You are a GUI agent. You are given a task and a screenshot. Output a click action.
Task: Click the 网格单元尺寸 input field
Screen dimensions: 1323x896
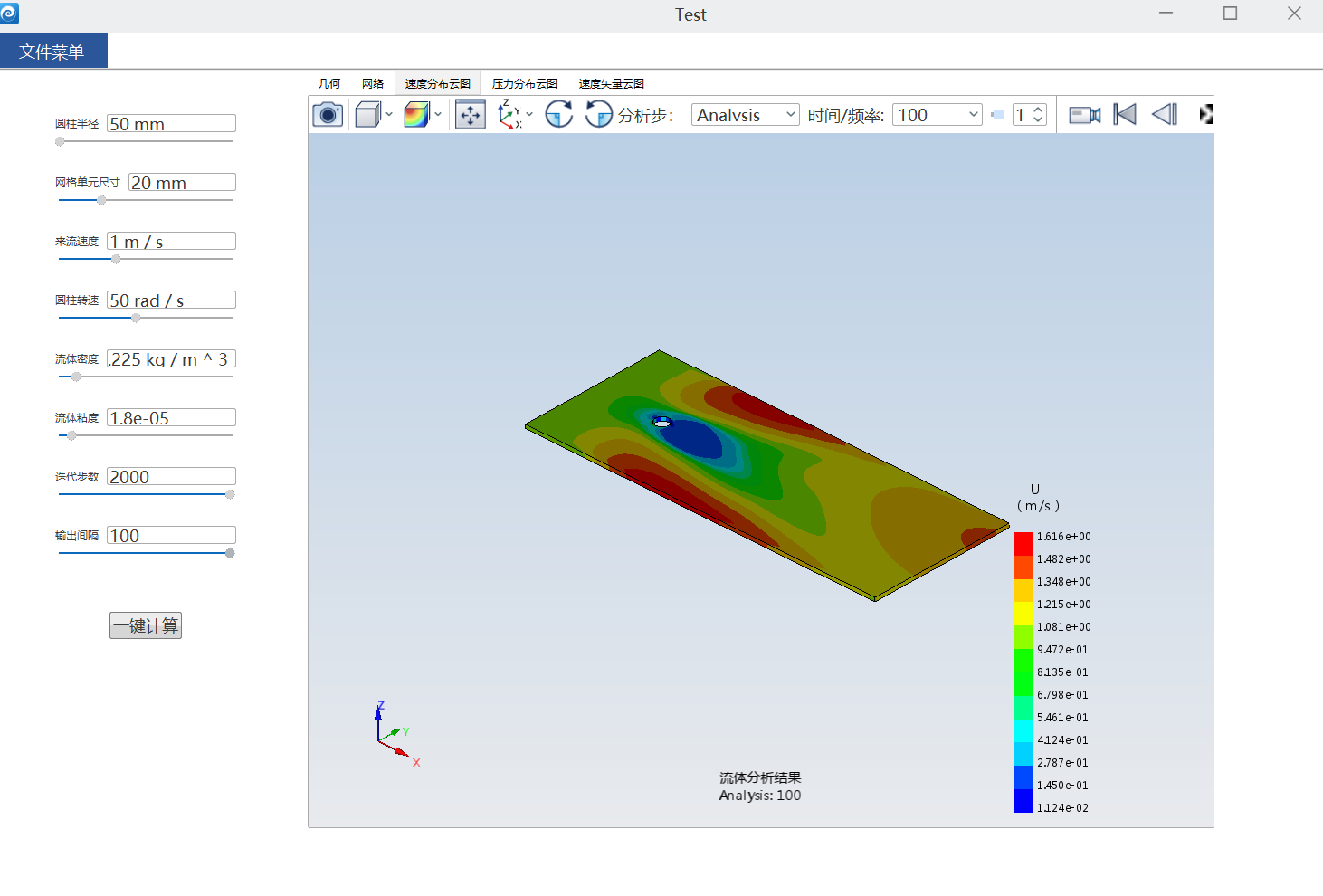pyautogui.click(x=182, y=183)
